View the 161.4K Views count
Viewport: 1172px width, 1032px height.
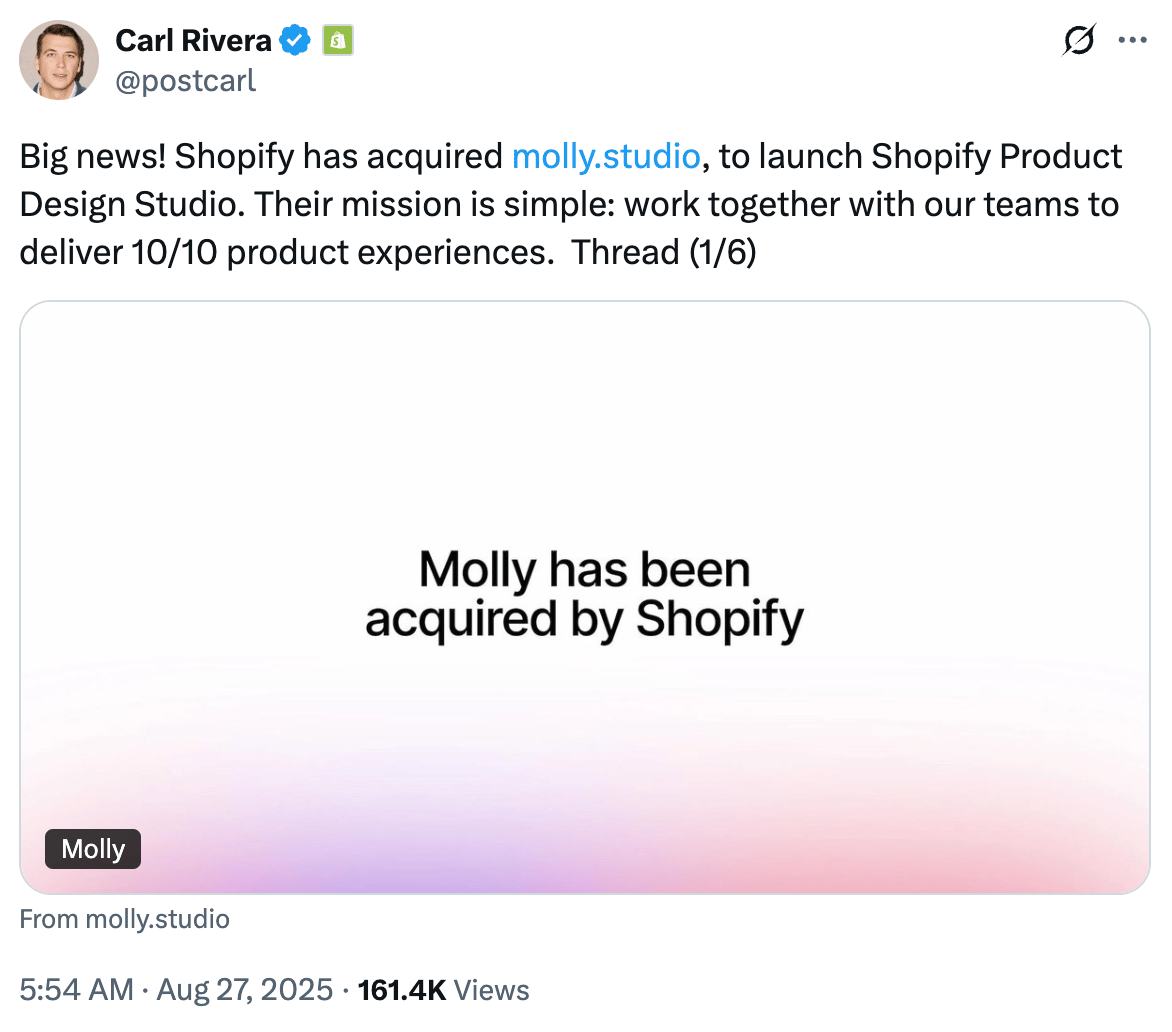(443, 990)
